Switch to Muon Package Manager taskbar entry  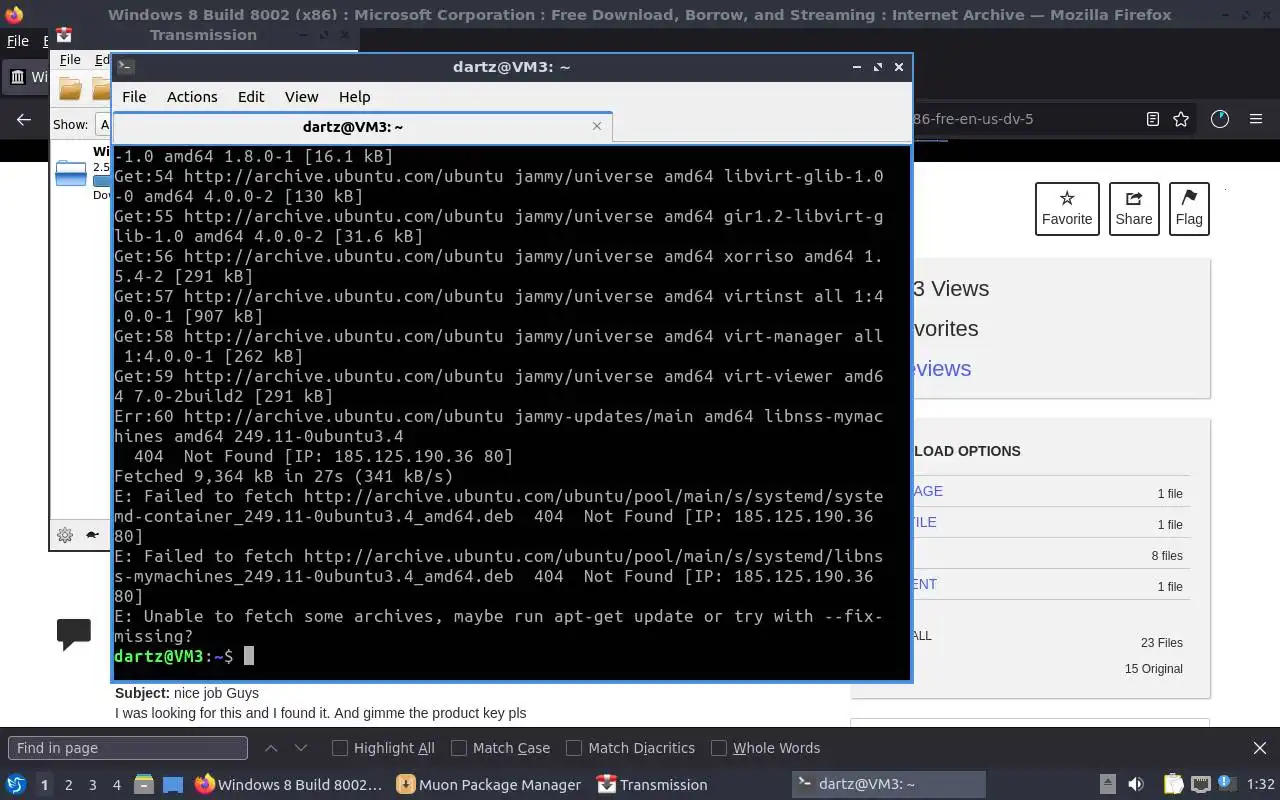click(x=489, y=785)
